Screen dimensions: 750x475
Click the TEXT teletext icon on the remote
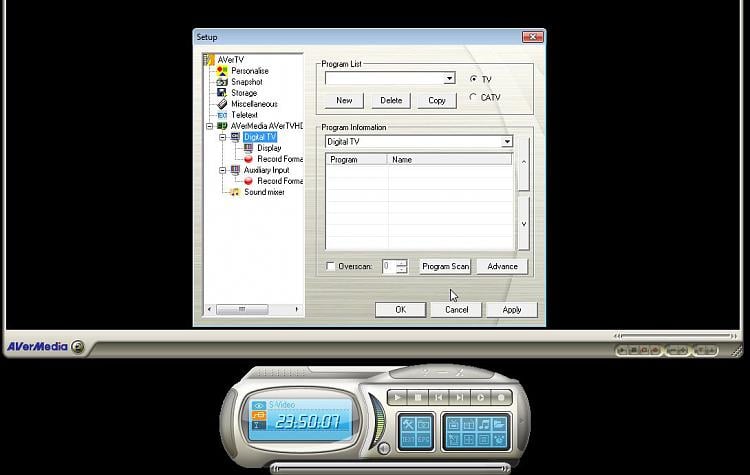[408, 439]
